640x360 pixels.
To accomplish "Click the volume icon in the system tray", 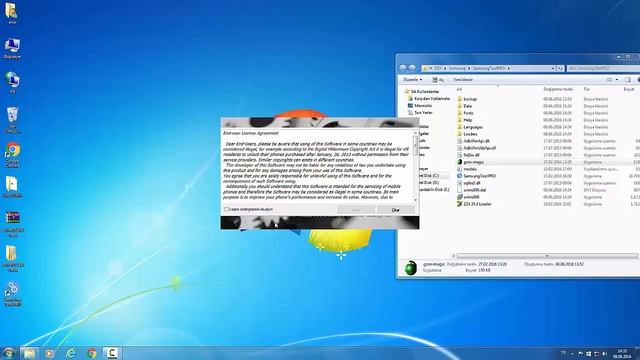I will point(605,353).
